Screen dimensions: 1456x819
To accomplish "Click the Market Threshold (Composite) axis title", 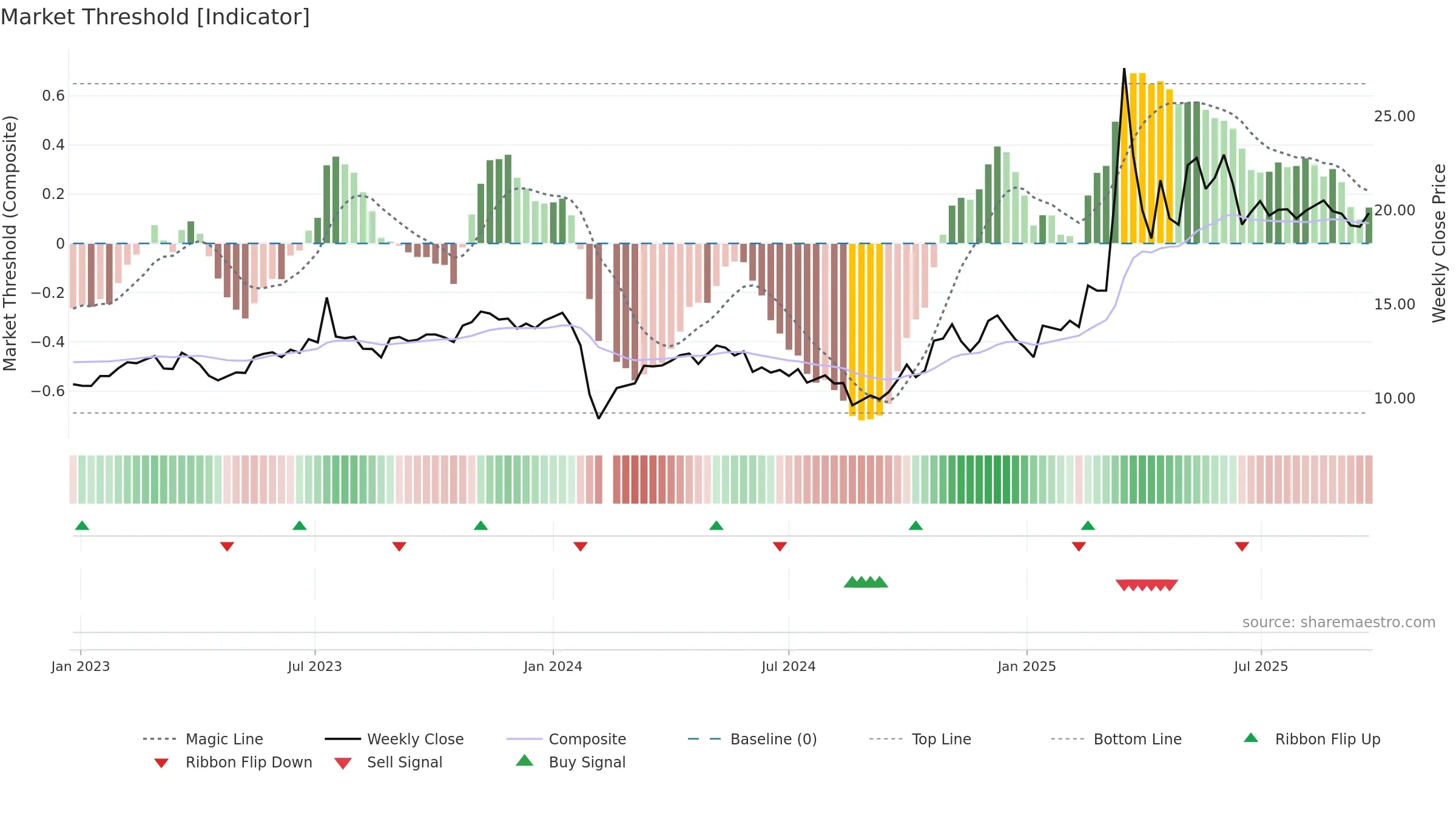I will click(10, 243).
